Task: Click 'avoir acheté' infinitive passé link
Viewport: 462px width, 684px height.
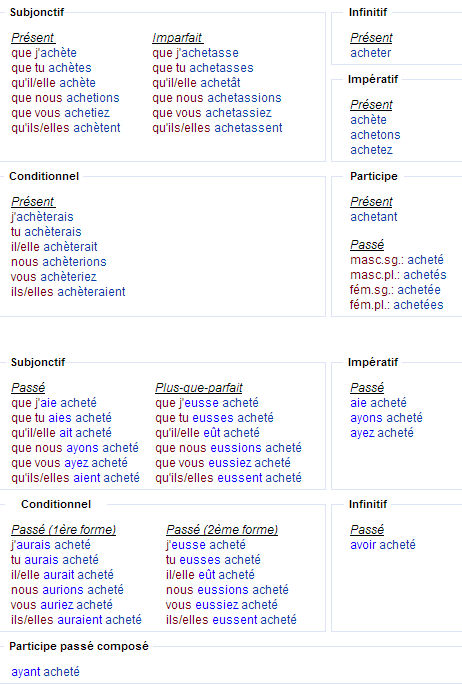Action: click(x=383, y=545)
